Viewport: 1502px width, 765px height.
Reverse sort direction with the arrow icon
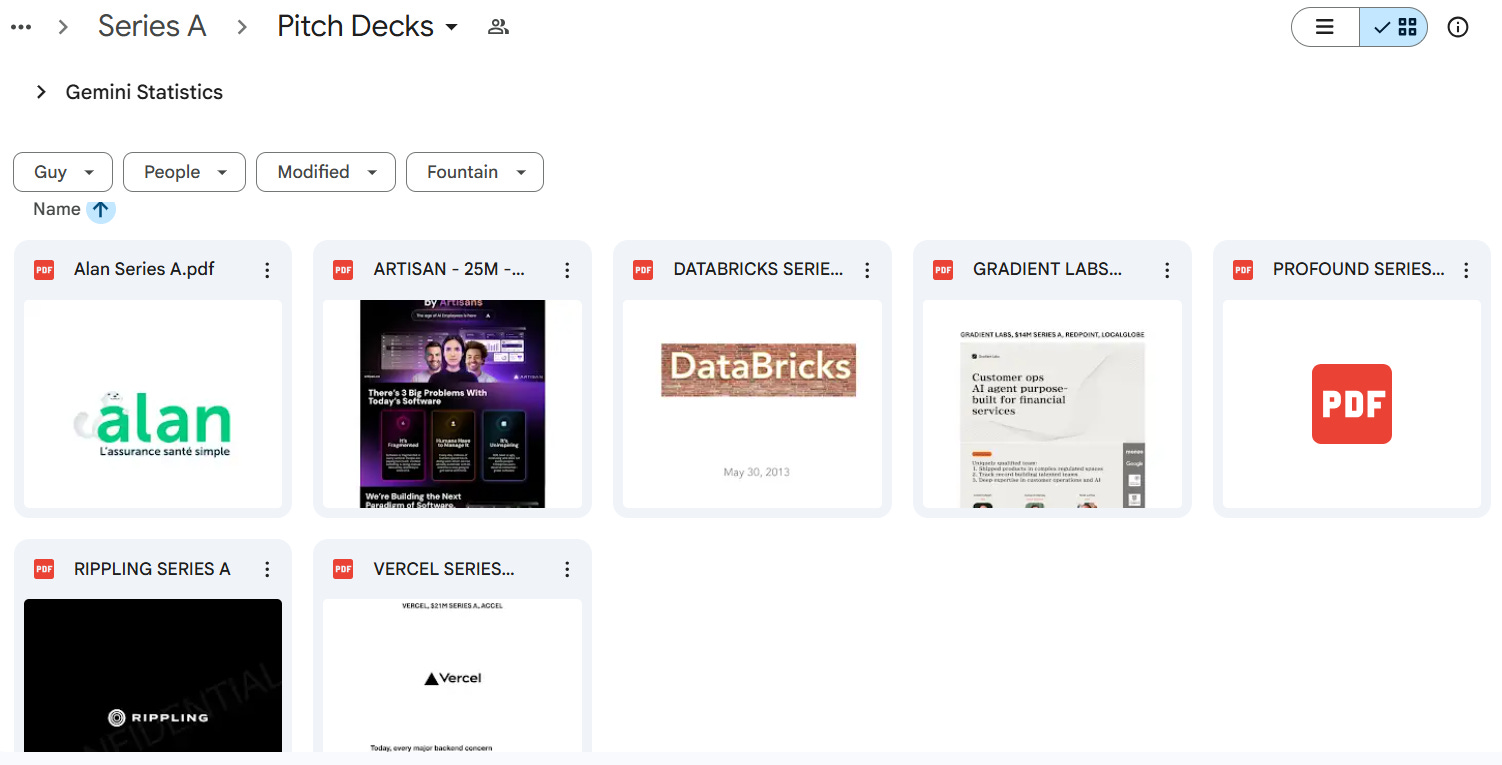(x=101, y=210)
